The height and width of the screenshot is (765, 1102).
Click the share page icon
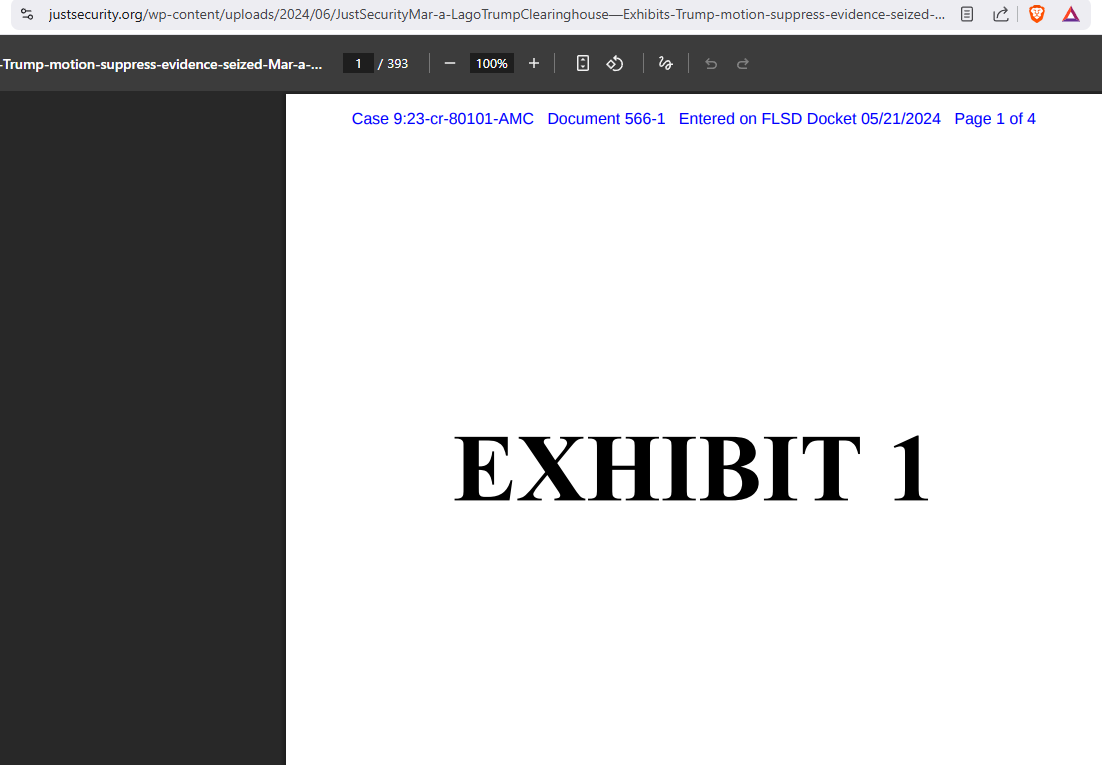coord(1000,14)
